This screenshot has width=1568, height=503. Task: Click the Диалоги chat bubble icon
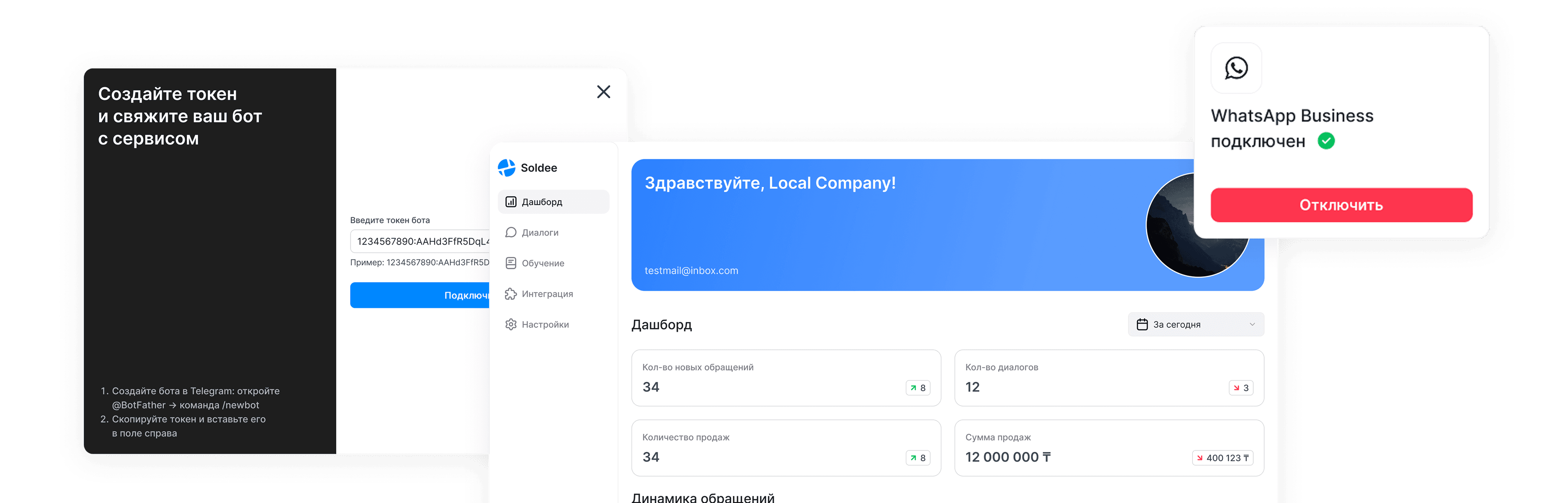pyautogui.click(x=511, y=232)
